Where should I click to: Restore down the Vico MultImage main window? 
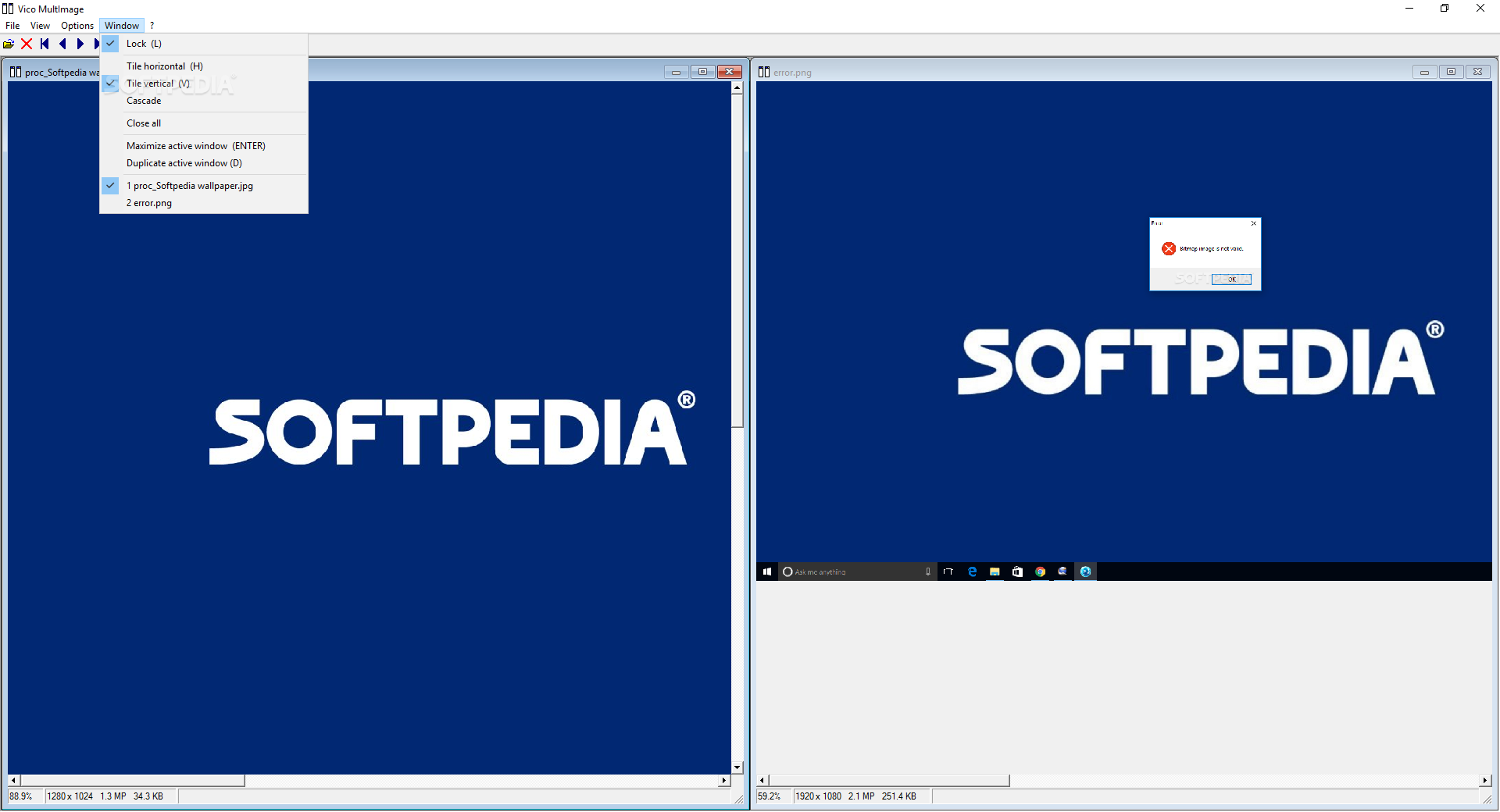click(1445, 9)
